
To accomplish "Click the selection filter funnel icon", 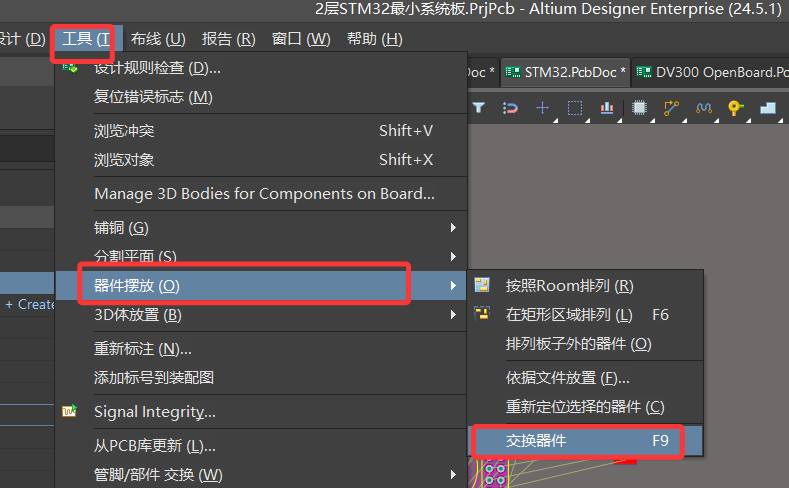I will [x=479, y=108].
